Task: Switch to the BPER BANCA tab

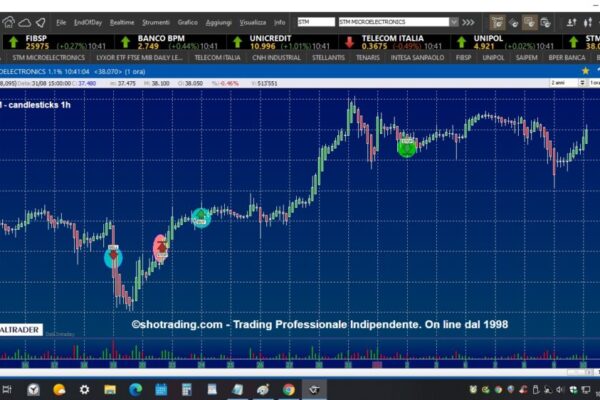Action: click(567, 57)
